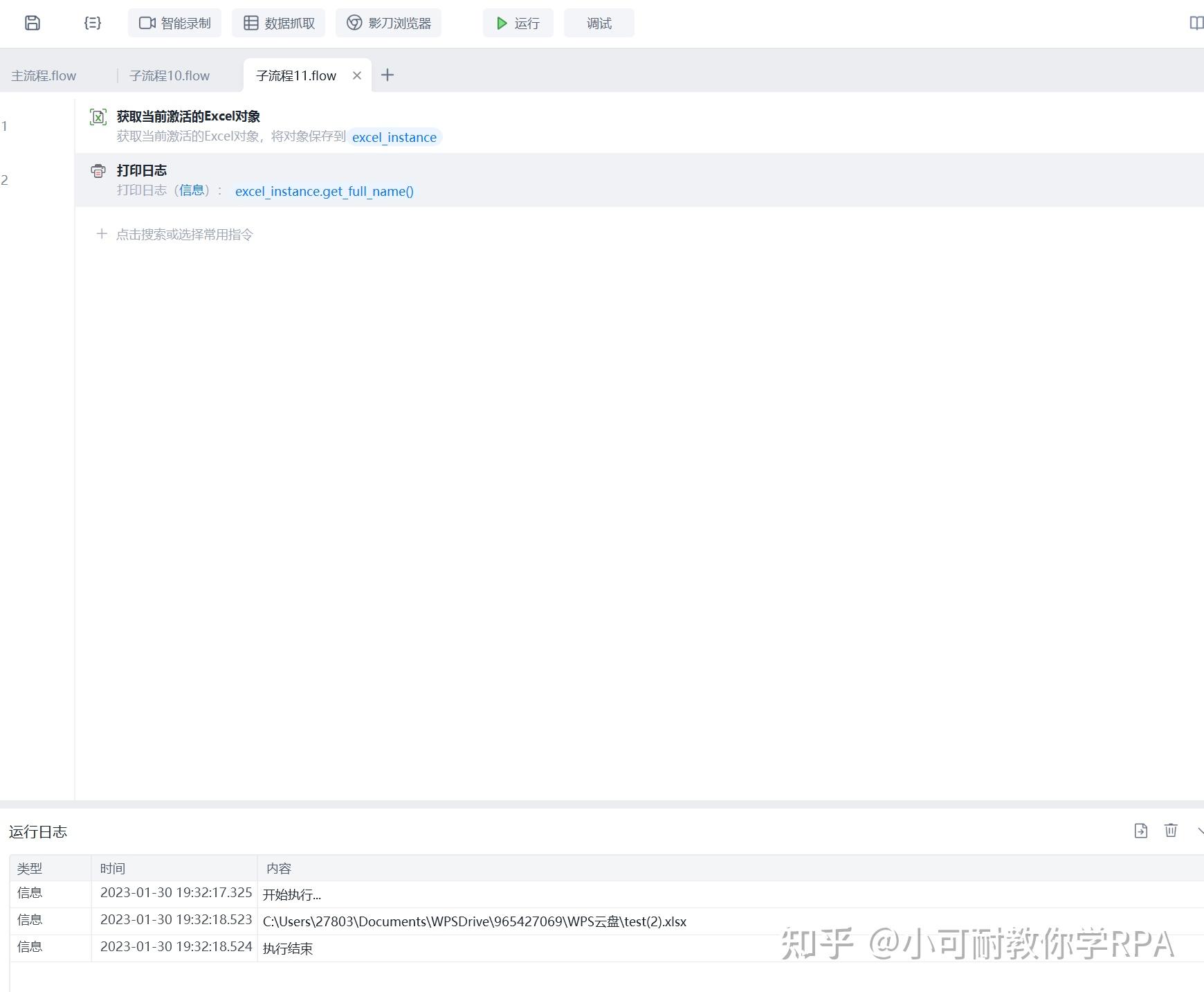Click 点击搜索或选择常用指令 to add instruction
This screenshot has width=1204, height=992.
185,234
